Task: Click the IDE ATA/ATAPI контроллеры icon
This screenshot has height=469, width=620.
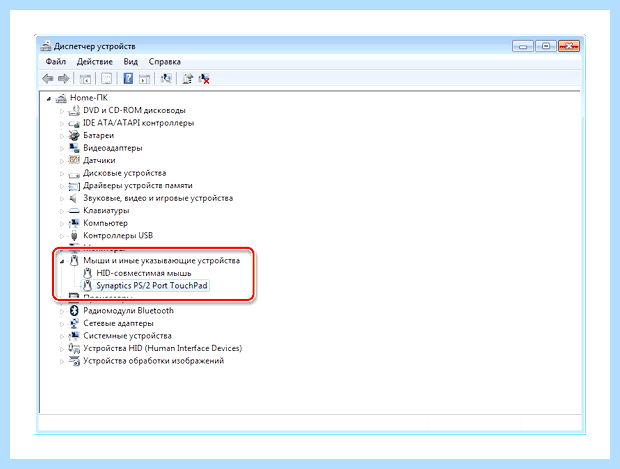Action: click(74, 123)
